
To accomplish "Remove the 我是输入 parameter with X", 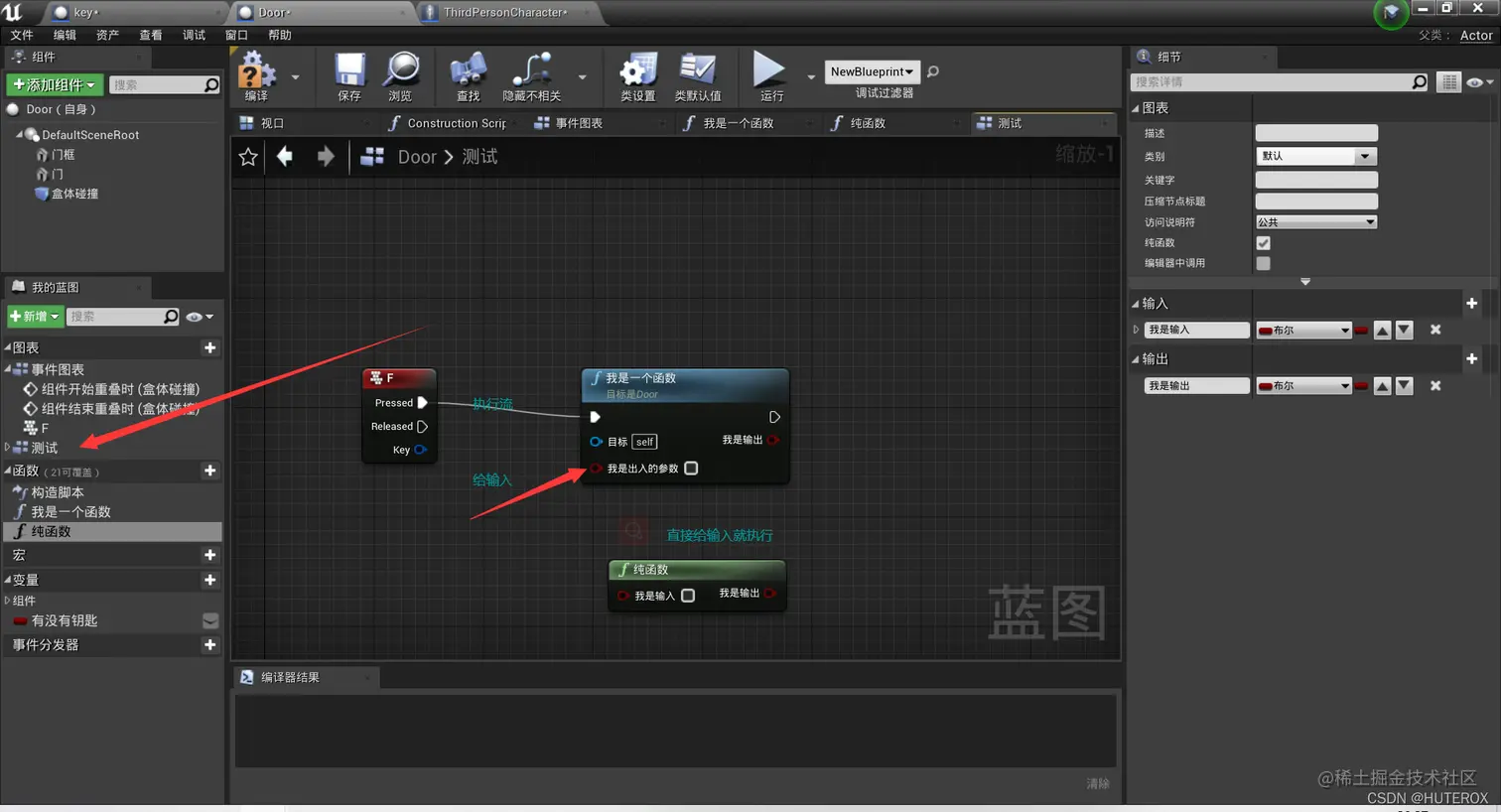I will 1435,330.
